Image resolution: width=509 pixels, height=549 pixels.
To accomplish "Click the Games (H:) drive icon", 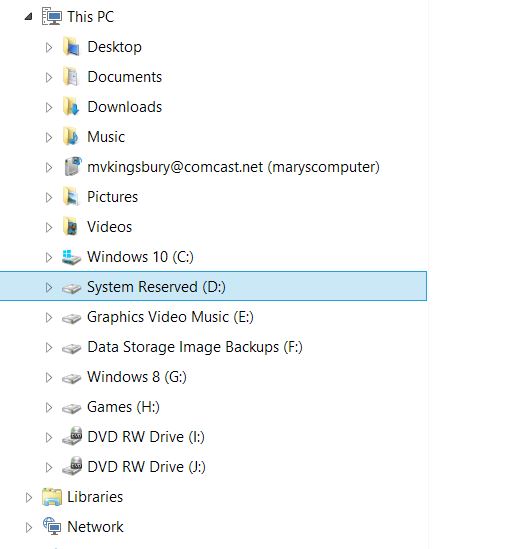I will [x=71, y=408].
